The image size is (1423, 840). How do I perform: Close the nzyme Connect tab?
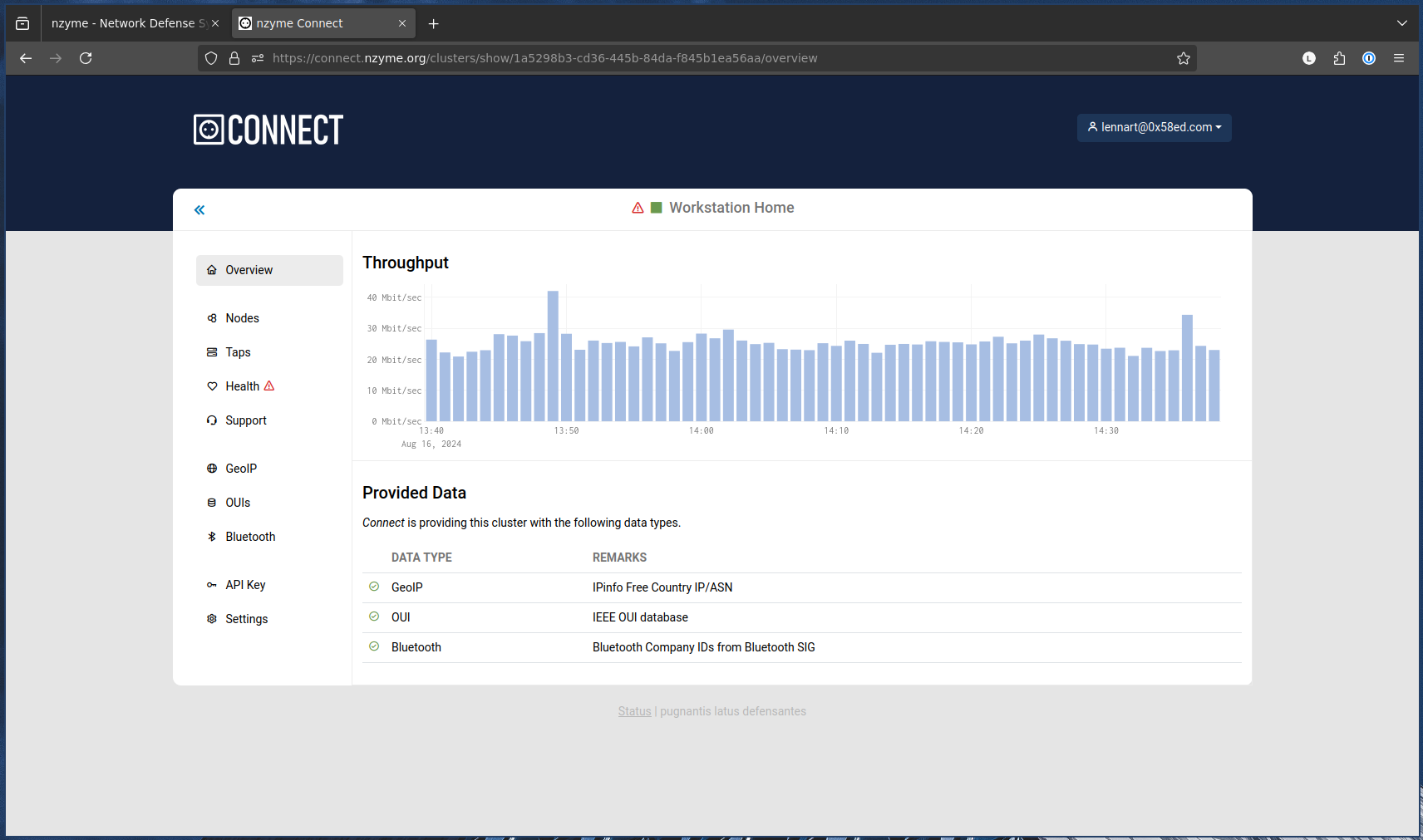tap(402, 23)
